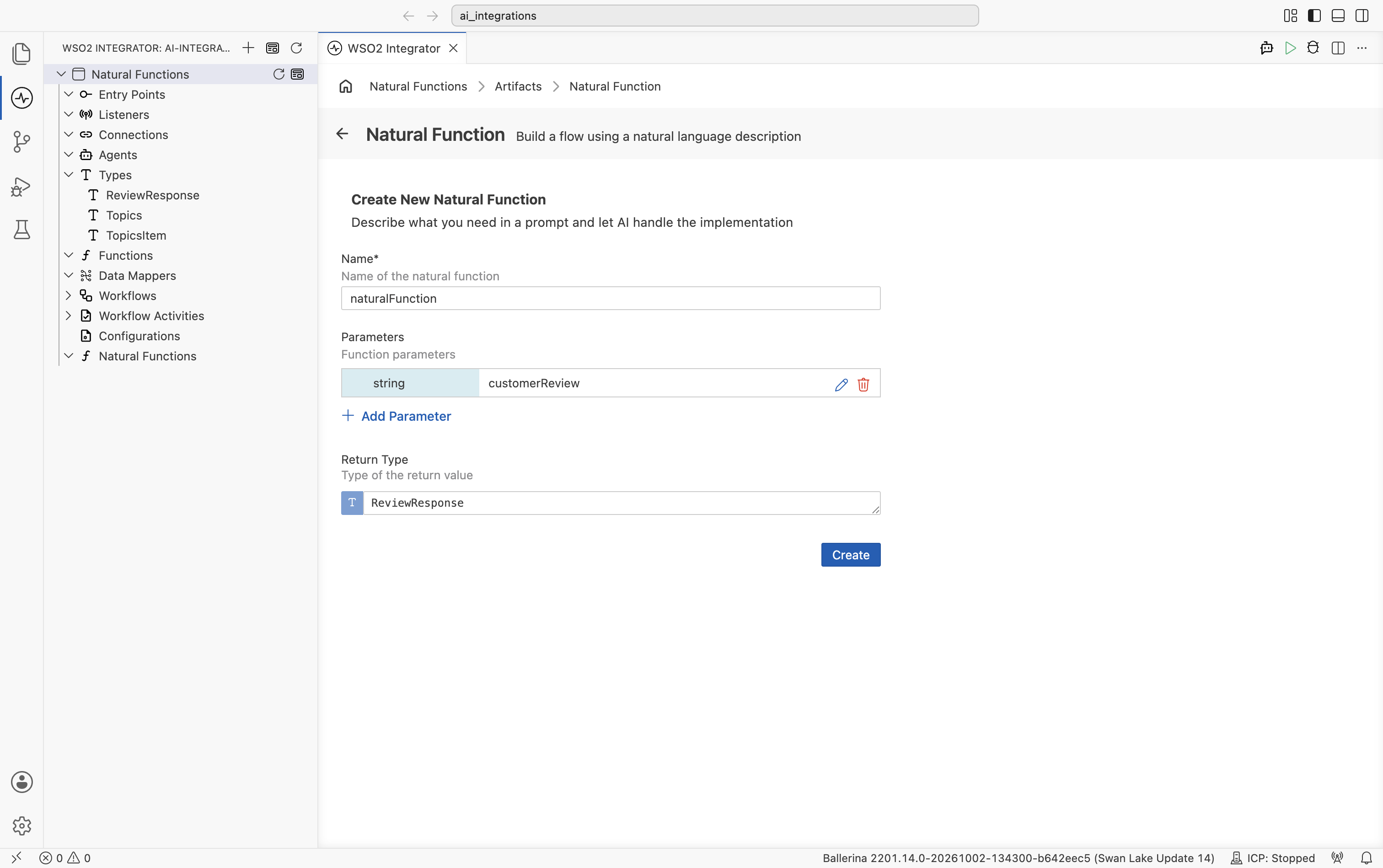Viewport: 1383px width, 868px height.
Task: Delete the customerReview parameter
Action: (863, 384)
